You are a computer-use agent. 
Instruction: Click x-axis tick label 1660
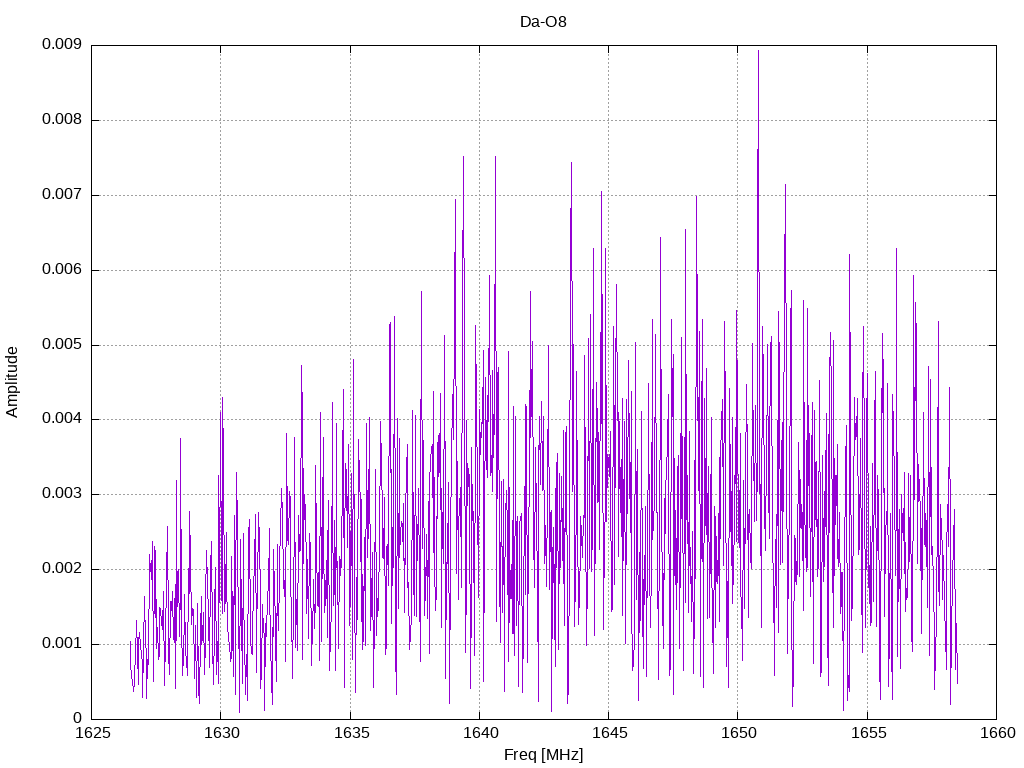997,733
